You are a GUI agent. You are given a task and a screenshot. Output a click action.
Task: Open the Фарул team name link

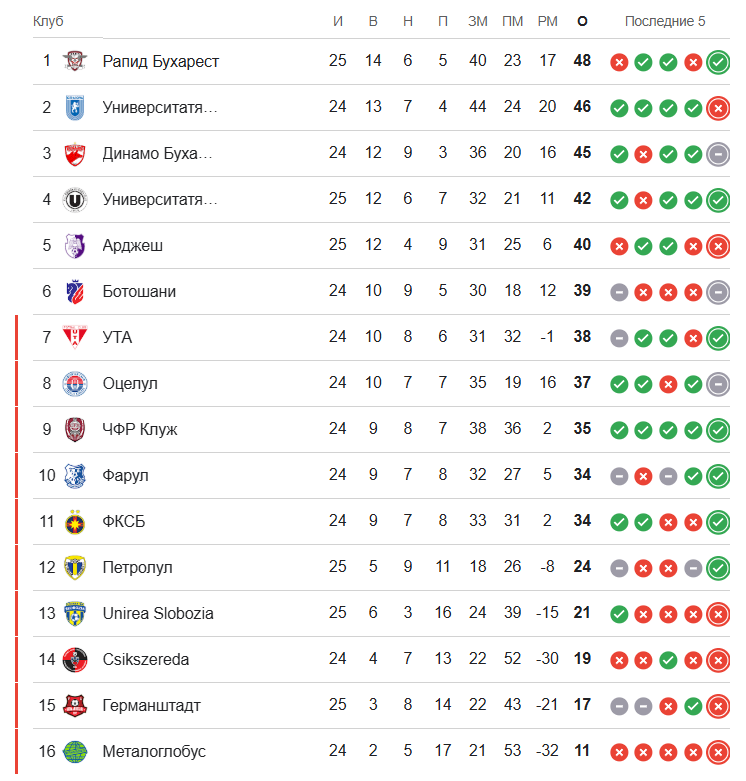pyautogui.click(x=125, y=475)
